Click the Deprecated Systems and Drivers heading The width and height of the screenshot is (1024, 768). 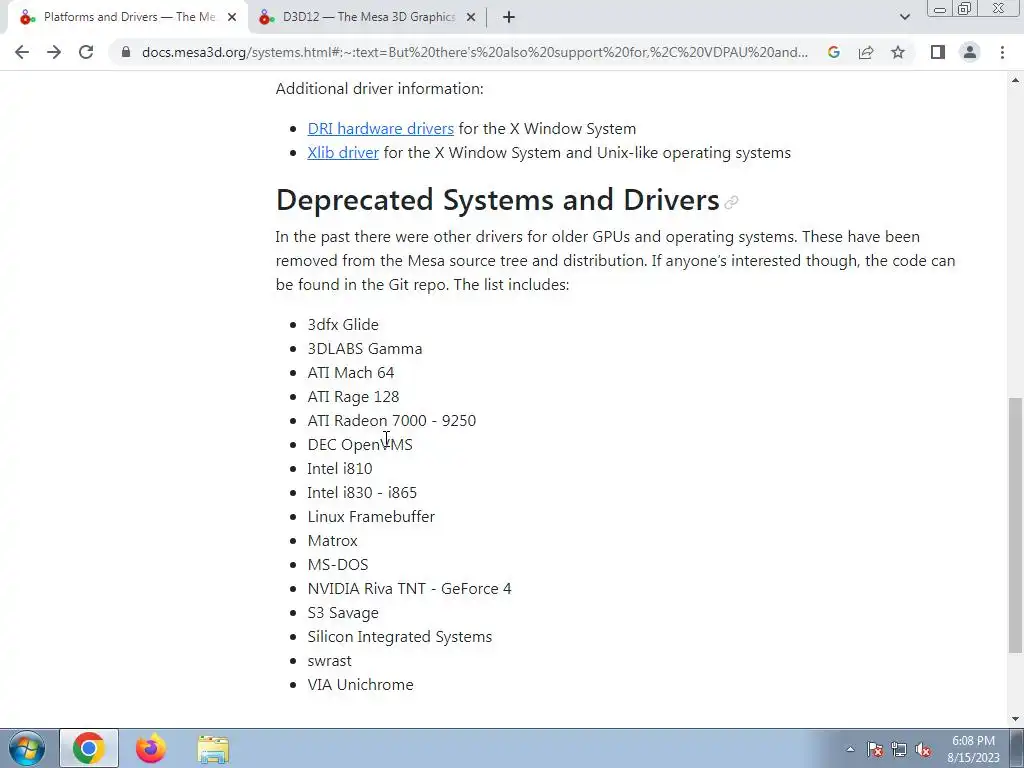[x=498, y=200]
